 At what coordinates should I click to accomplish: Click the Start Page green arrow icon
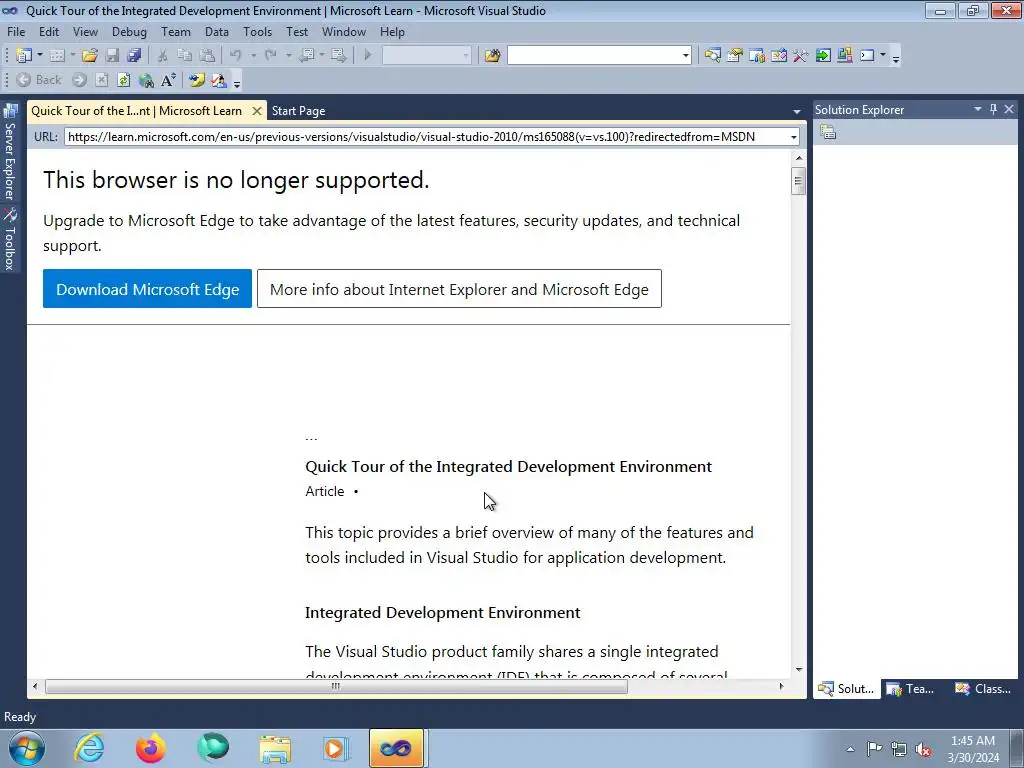(x=823, y=56)
